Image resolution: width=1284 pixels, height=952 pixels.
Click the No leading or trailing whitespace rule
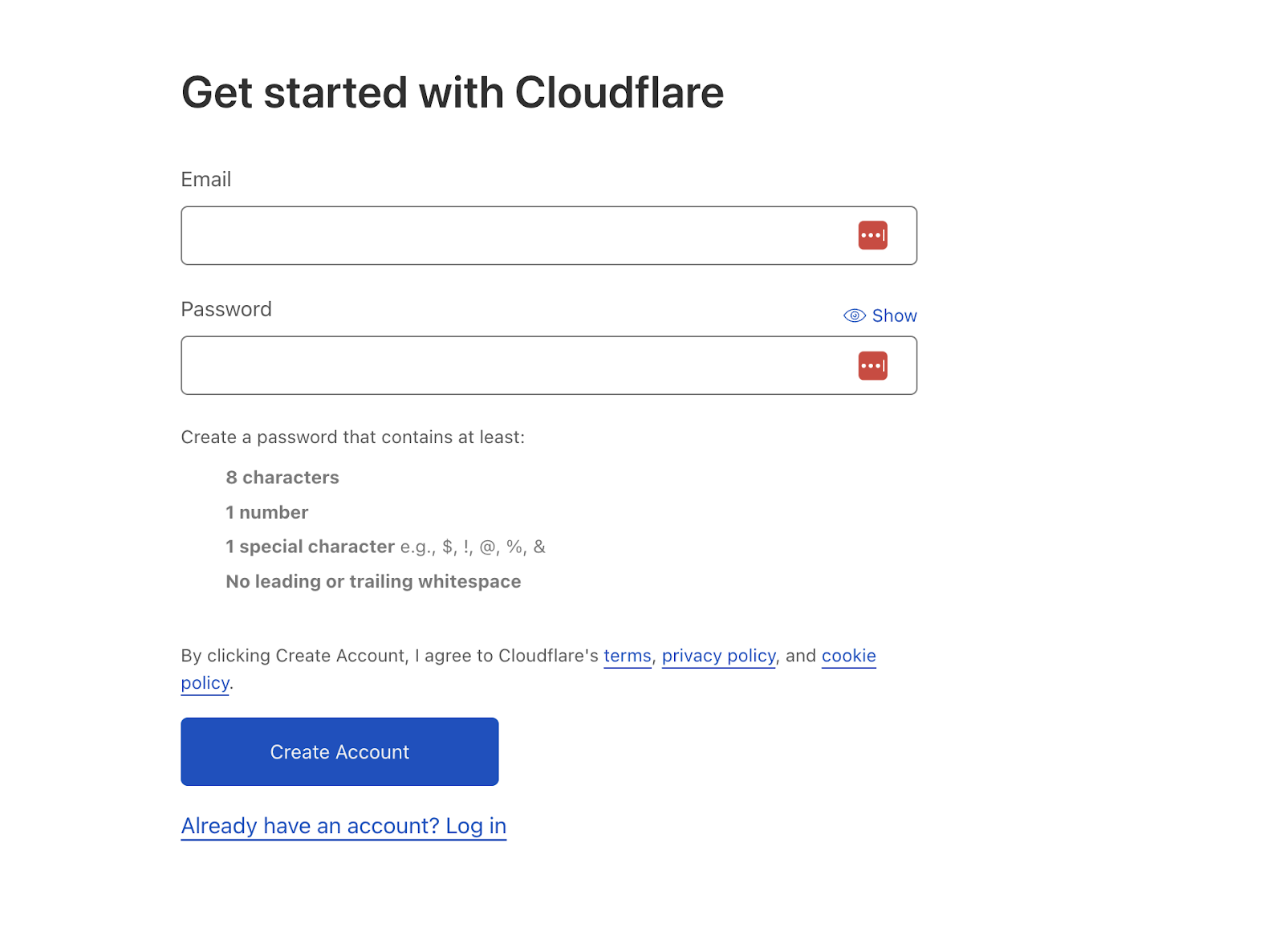(x=373, y=581)
